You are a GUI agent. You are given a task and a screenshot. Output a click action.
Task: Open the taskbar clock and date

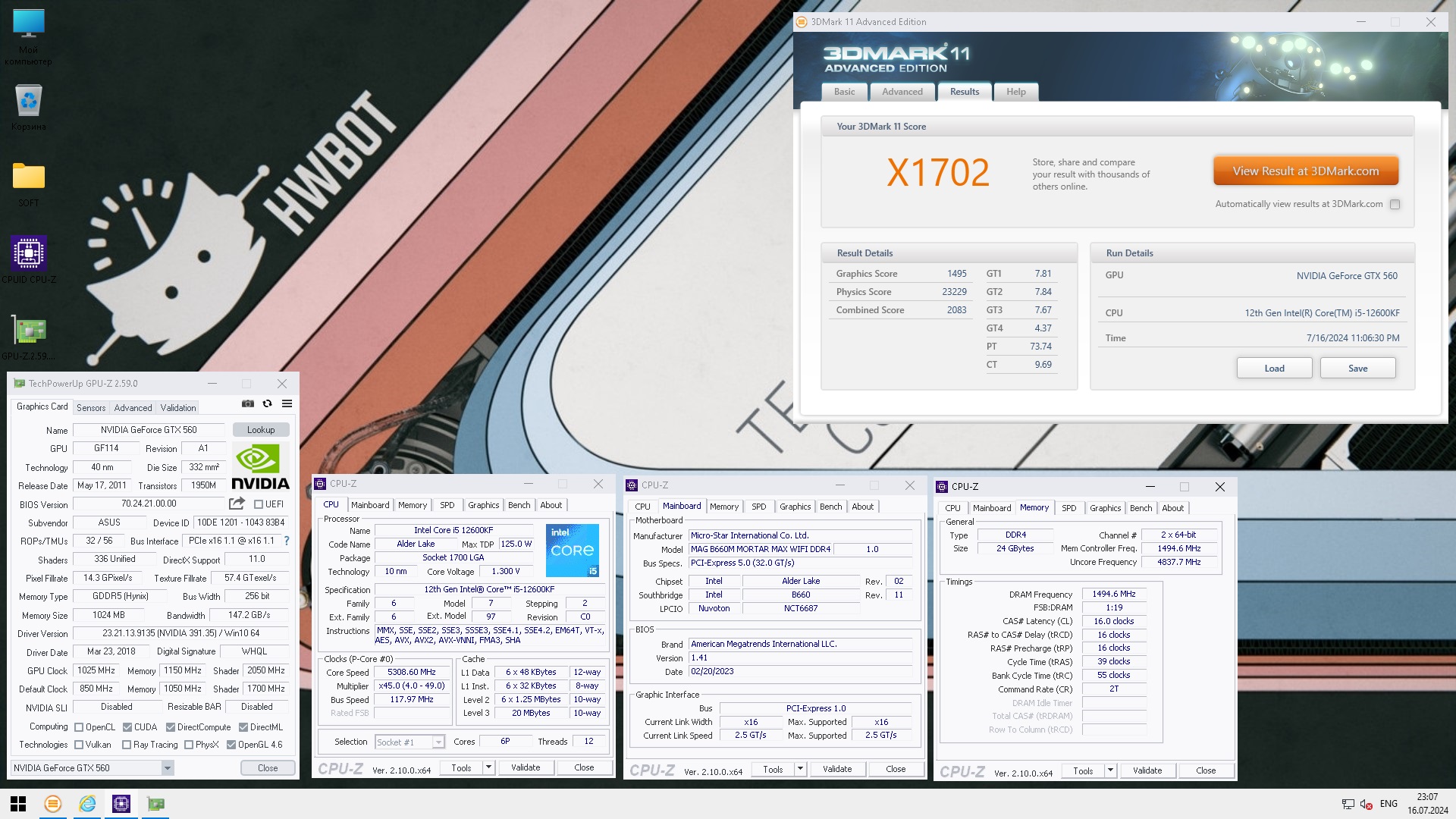pyautogui.click(x=1427, y=804)
